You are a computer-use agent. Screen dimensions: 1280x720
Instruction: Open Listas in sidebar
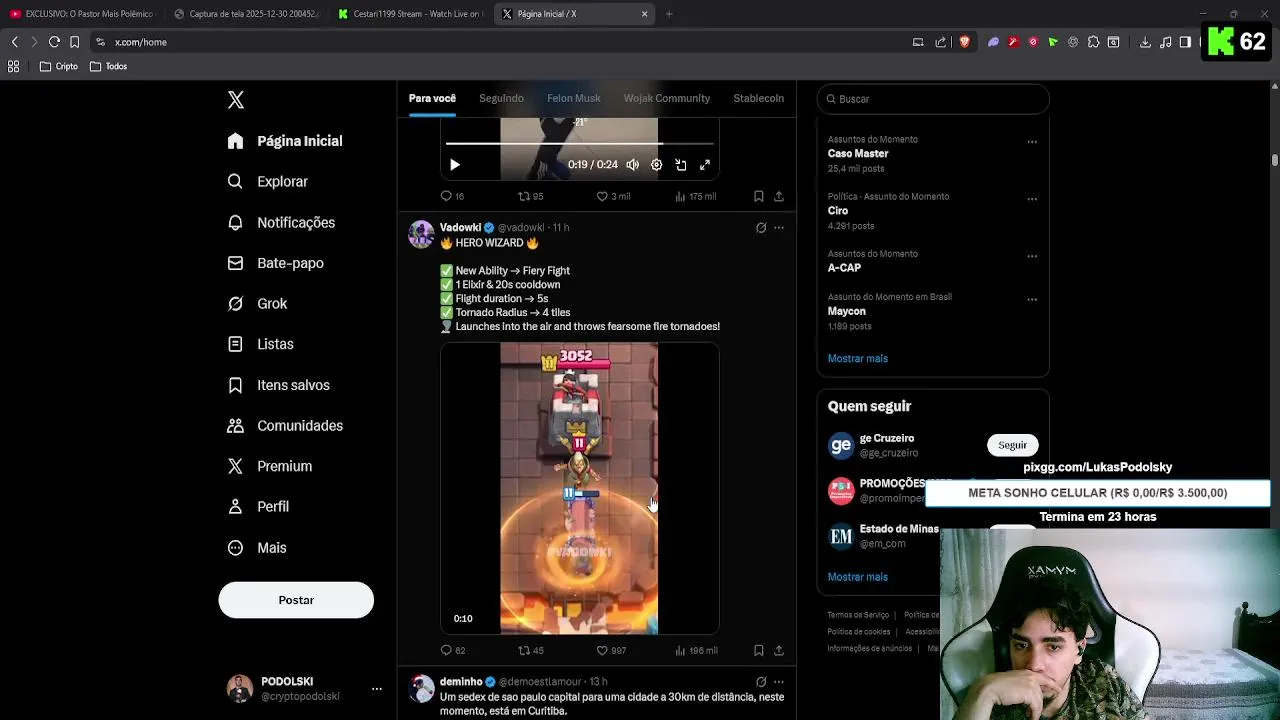(260, 344)
